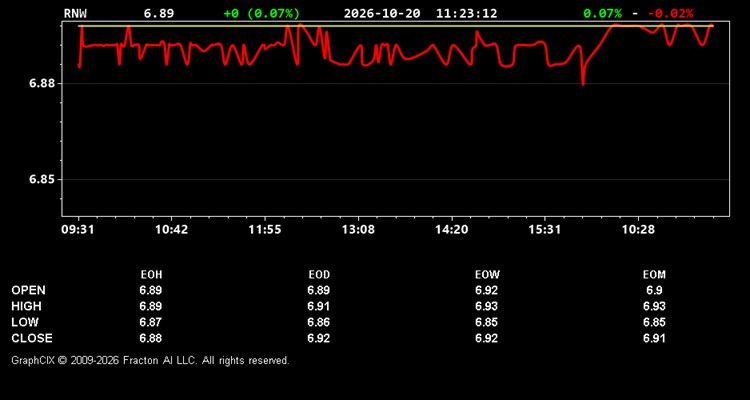Open the GraphCIX copyright notice
The image size is (750, 400).
pyautogui.click(x=150, y=360)
